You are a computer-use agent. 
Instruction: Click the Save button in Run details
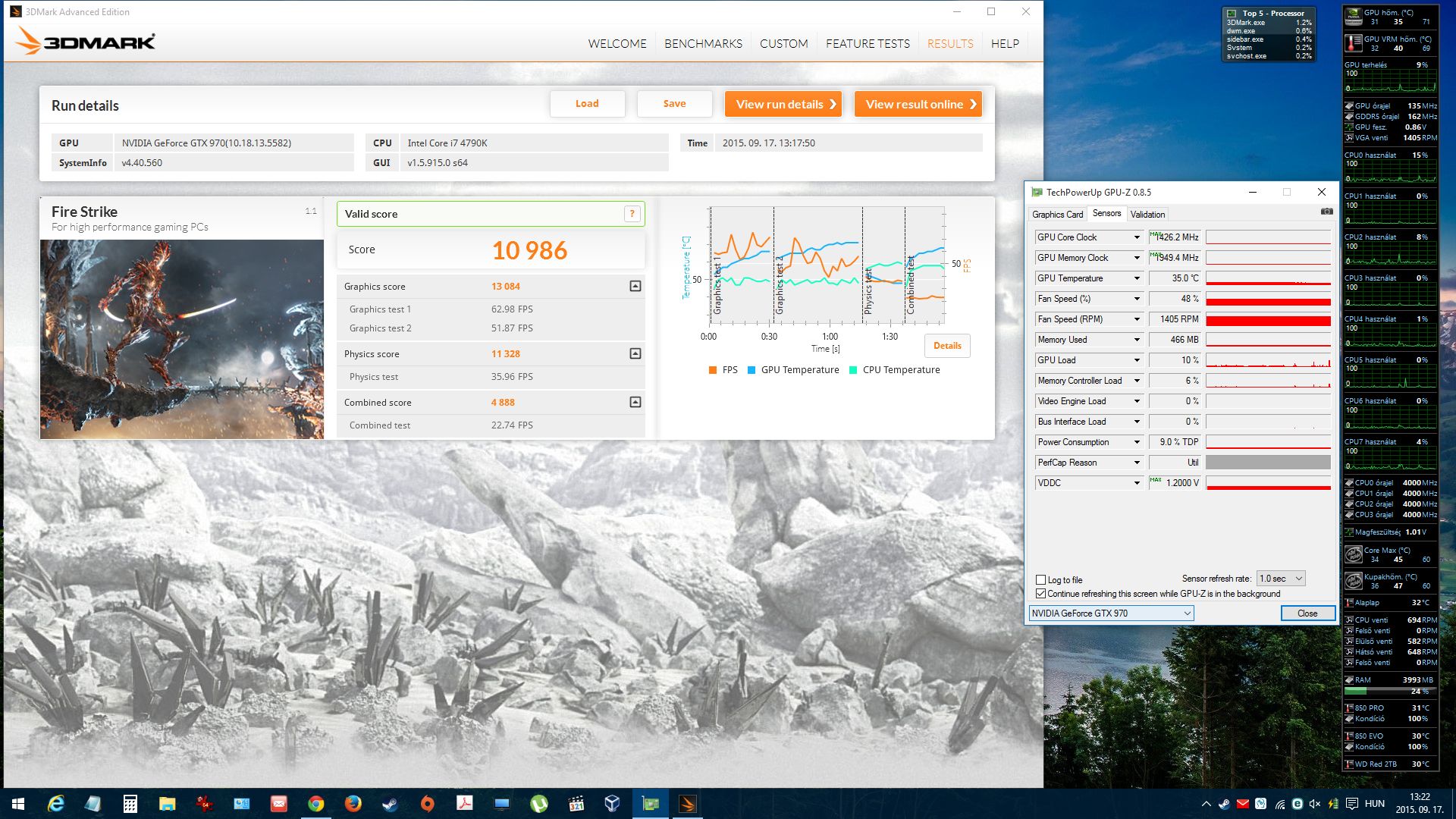coord(674,104)
